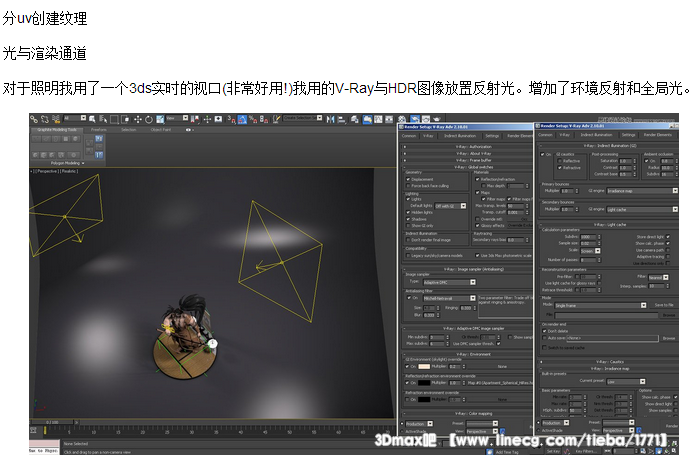Open Primary bounces GI engine dropdown
The height and width of the screenshot is (457, 696).
click(642, 191)
